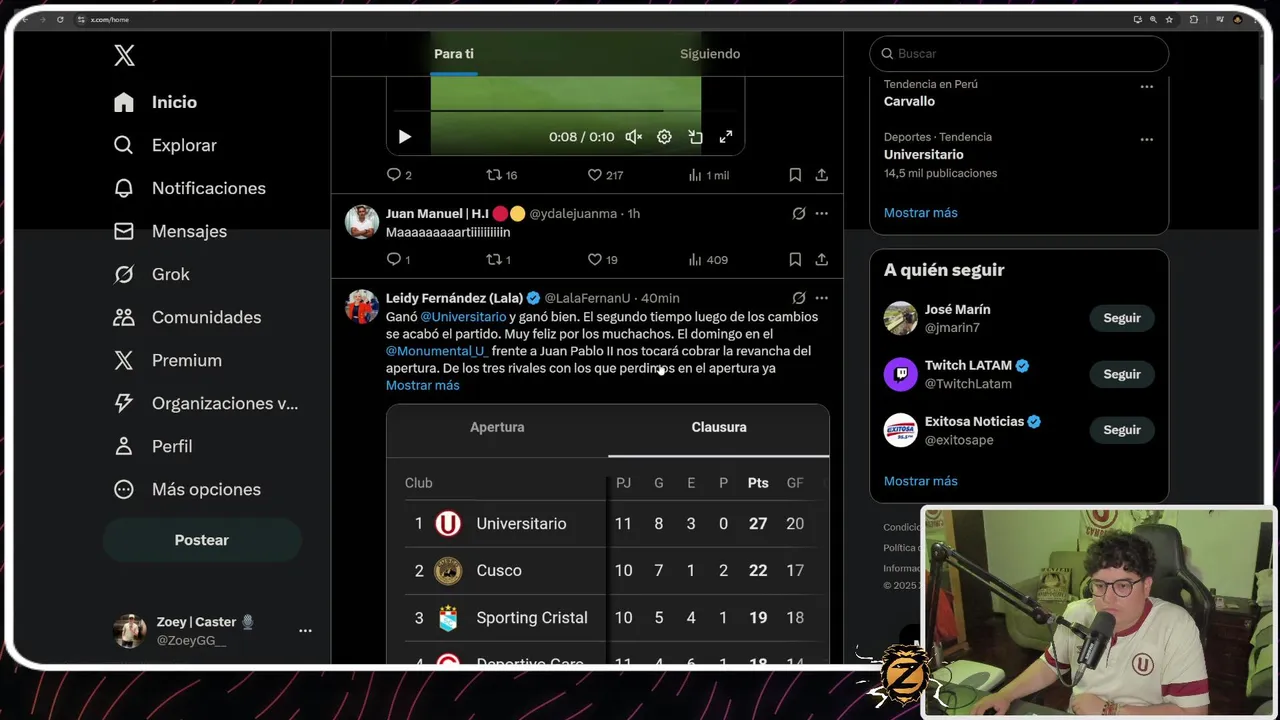Bookmark this page with star icon
Image resolution: width=1280 pixels, height=720 pixels.
[1169, 19]
